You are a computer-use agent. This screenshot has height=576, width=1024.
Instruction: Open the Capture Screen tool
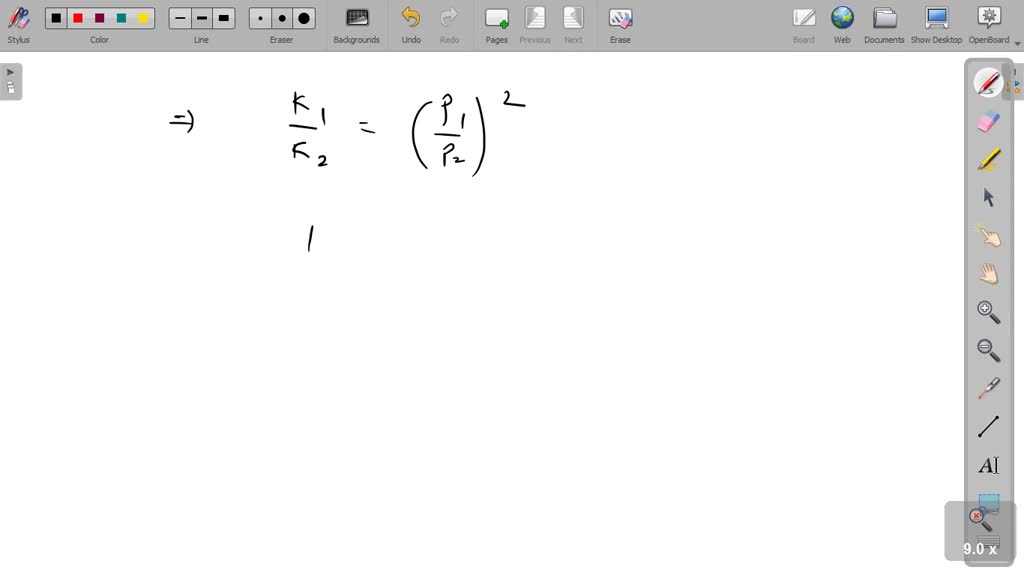click(x=988, y=505)
